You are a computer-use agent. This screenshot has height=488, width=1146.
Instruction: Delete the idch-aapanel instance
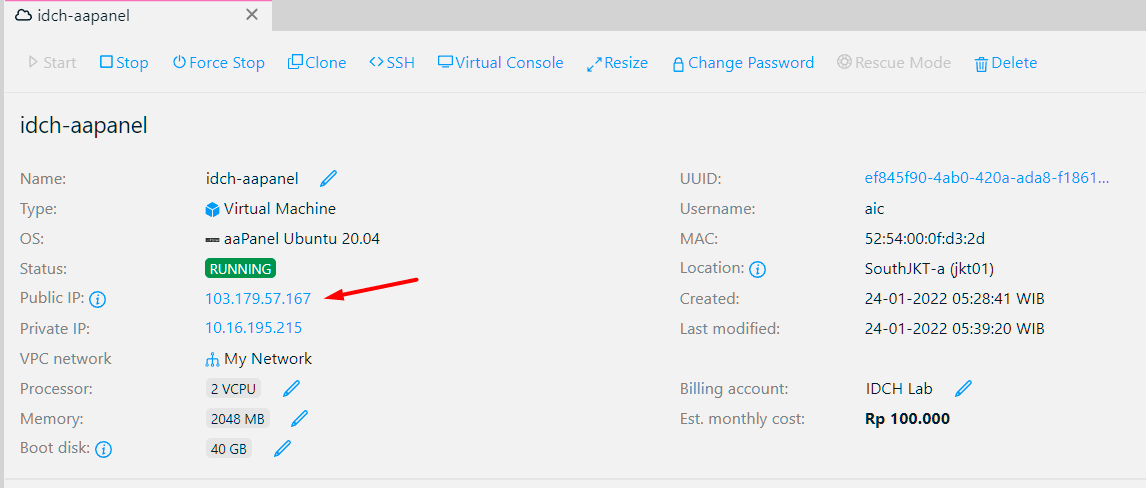pos(1005,62)
